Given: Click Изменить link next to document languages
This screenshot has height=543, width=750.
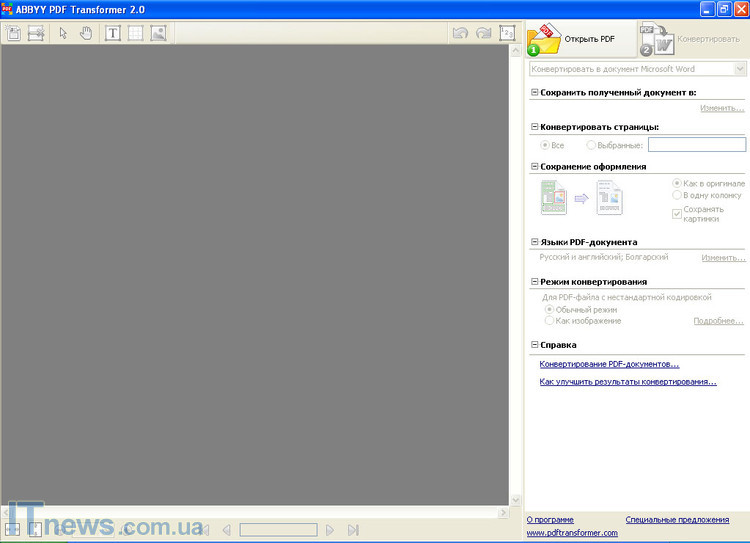Looking at the screenshot, I should [x=723, y=257].
